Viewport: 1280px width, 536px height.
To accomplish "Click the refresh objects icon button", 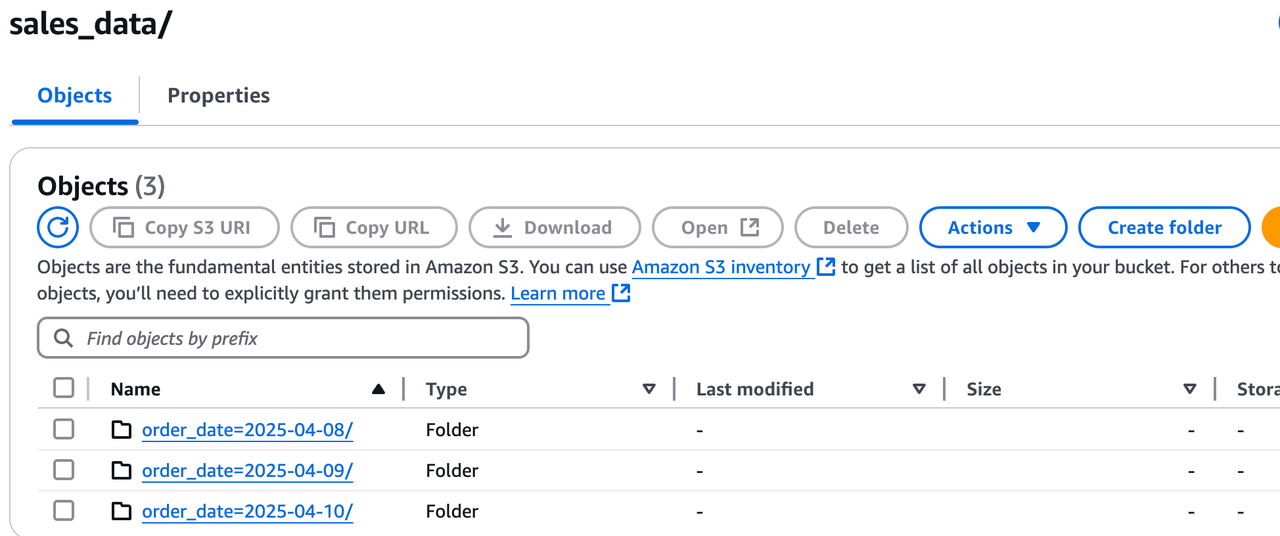I will point(58,228).
